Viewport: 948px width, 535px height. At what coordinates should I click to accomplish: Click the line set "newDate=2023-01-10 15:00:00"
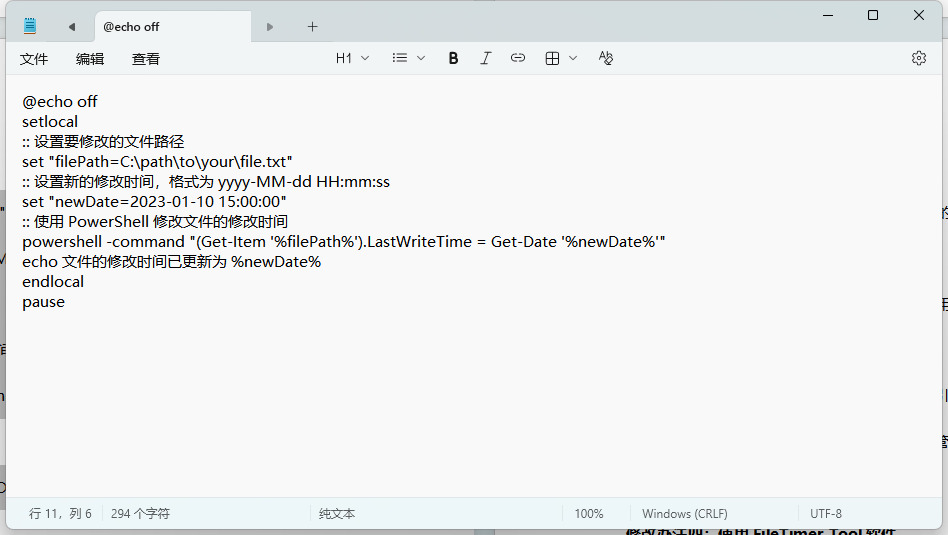[x=154, y=201]
